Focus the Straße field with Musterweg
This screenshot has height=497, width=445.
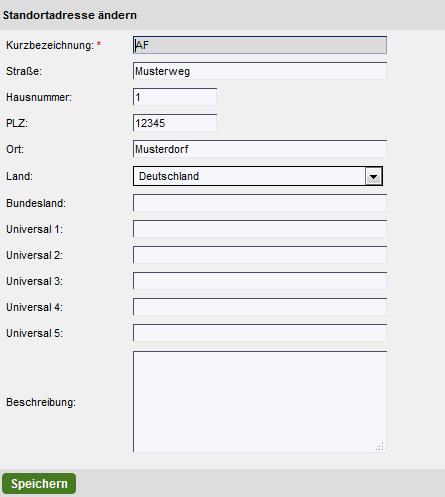260,71
